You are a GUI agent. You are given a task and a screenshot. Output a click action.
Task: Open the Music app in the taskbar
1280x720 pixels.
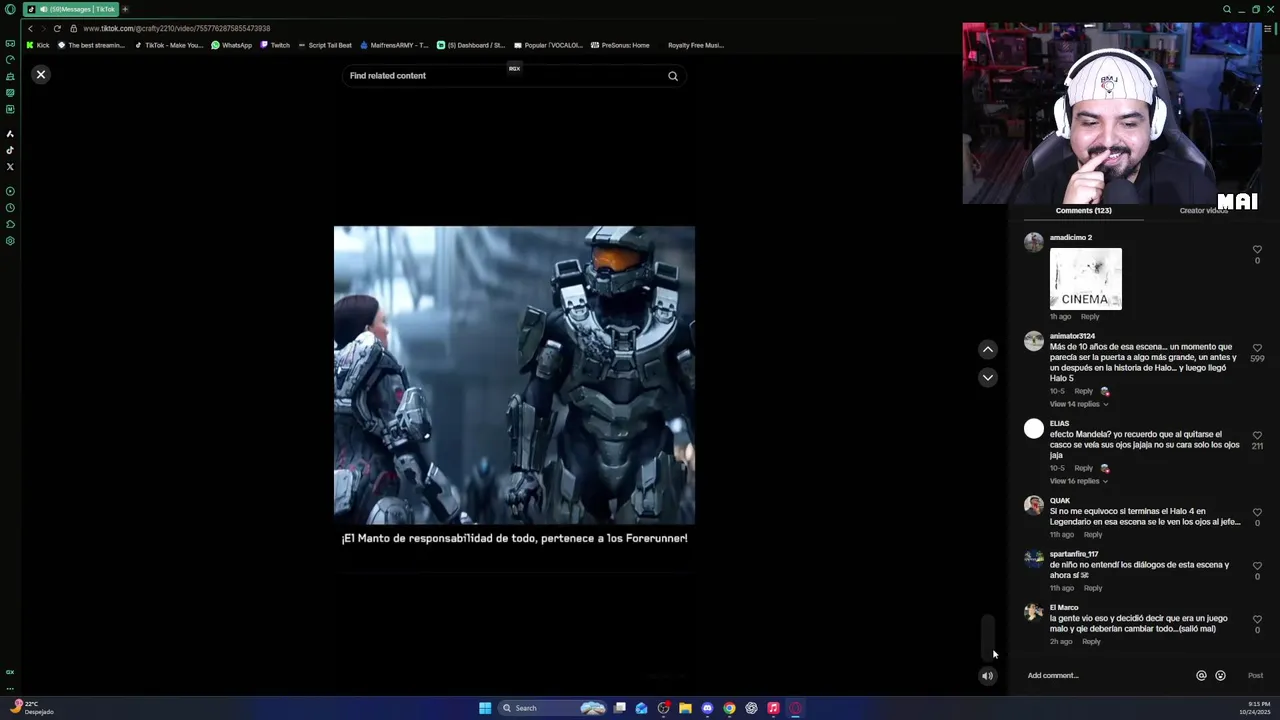(773, 708)
